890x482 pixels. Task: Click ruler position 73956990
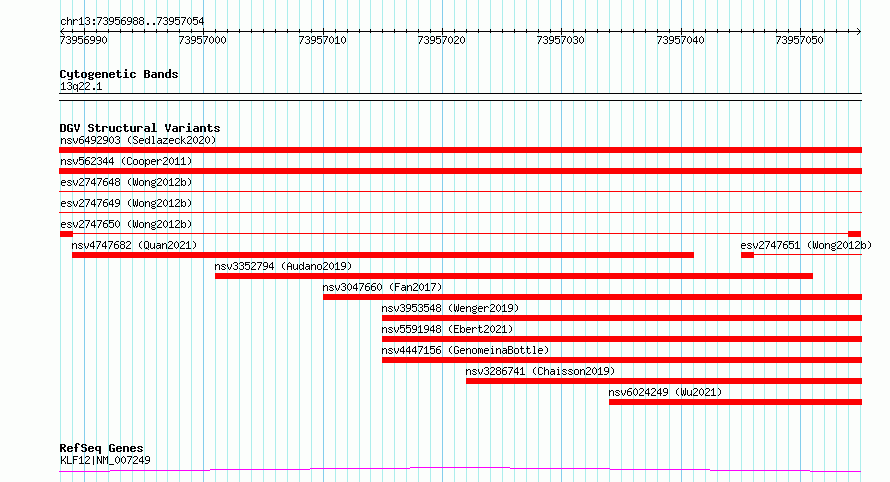pos(83,40)
